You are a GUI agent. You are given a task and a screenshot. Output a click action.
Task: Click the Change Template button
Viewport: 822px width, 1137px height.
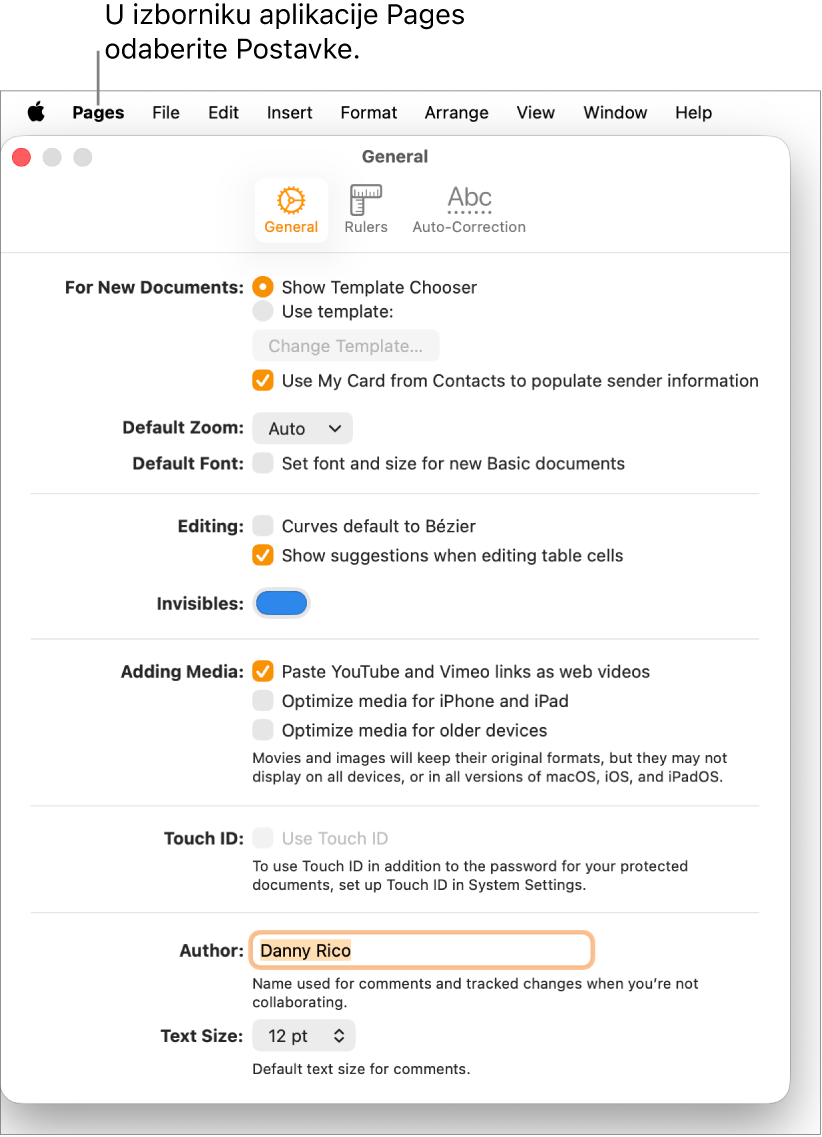[345, 345]
